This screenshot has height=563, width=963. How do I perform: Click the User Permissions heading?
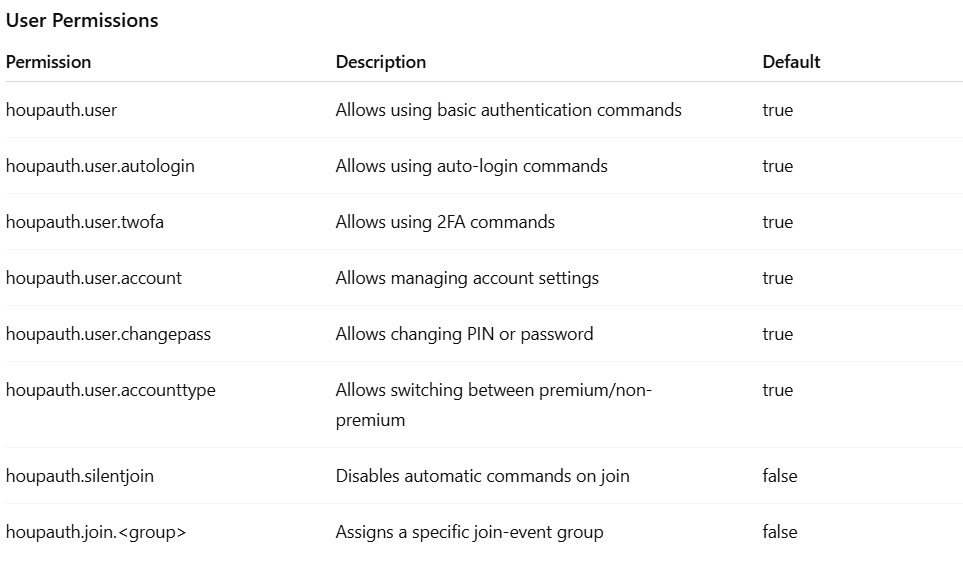pos(82,20)
